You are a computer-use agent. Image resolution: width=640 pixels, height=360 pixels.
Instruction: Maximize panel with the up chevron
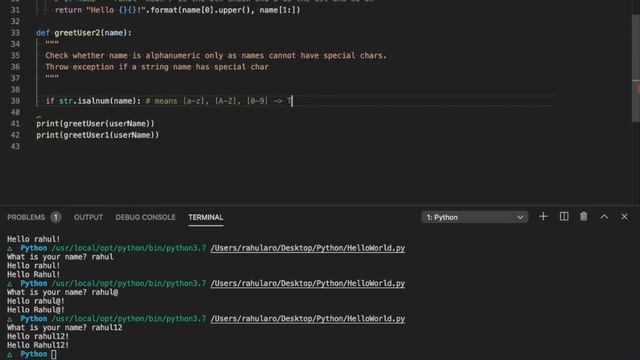point(604,217)
